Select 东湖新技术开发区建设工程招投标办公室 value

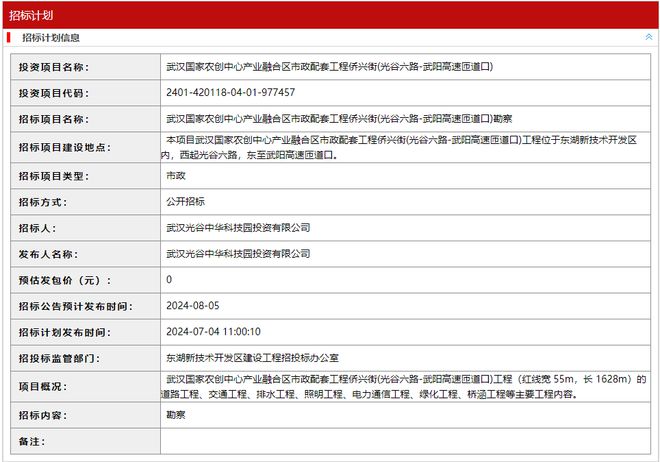[x=253, y=358]
